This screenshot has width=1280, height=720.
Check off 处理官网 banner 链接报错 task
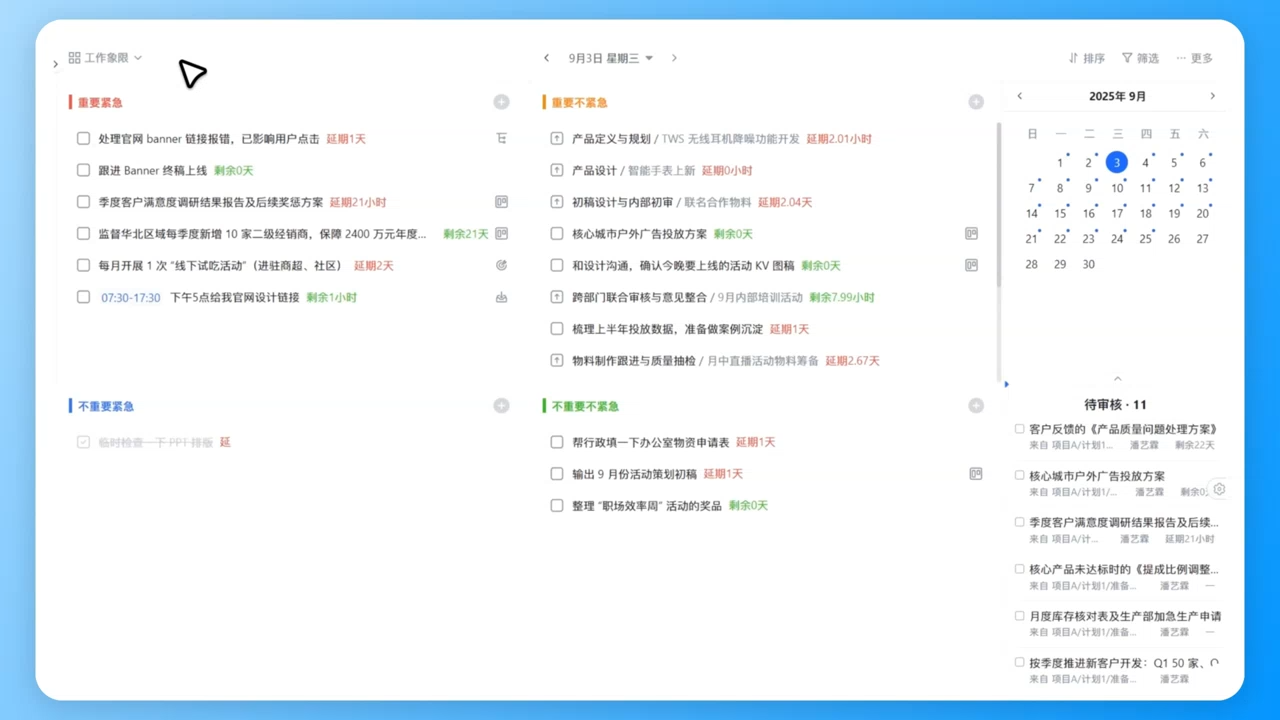coord(84,139)
